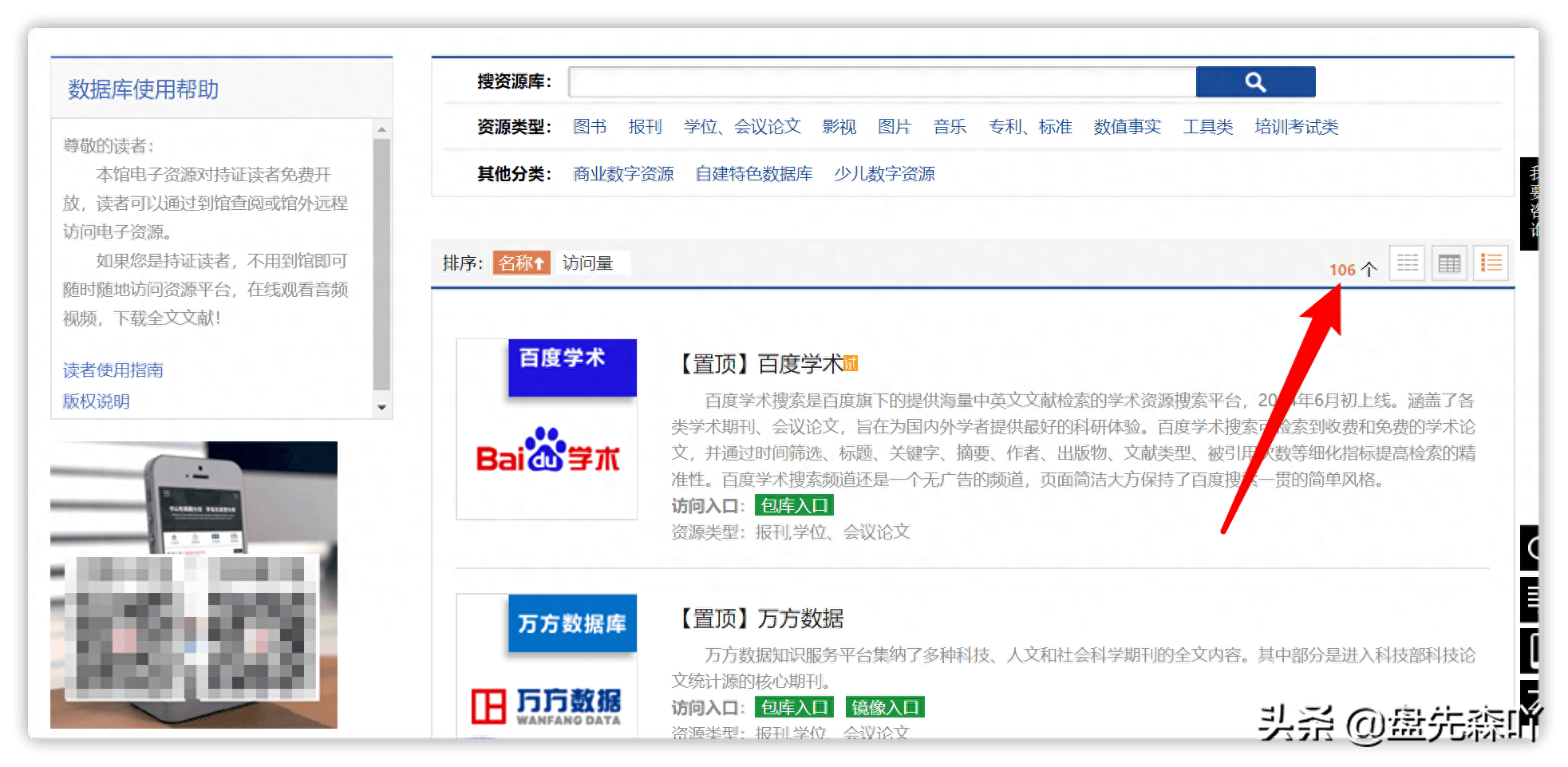Select the 商业数字资源 category

622,174
